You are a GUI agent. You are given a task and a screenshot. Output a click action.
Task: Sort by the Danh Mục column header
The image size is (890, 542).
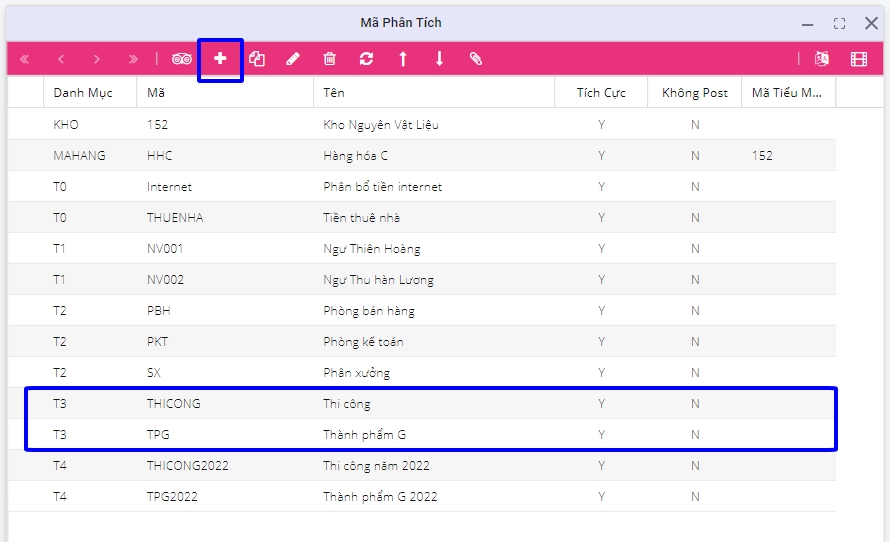(x=83, y=93)
